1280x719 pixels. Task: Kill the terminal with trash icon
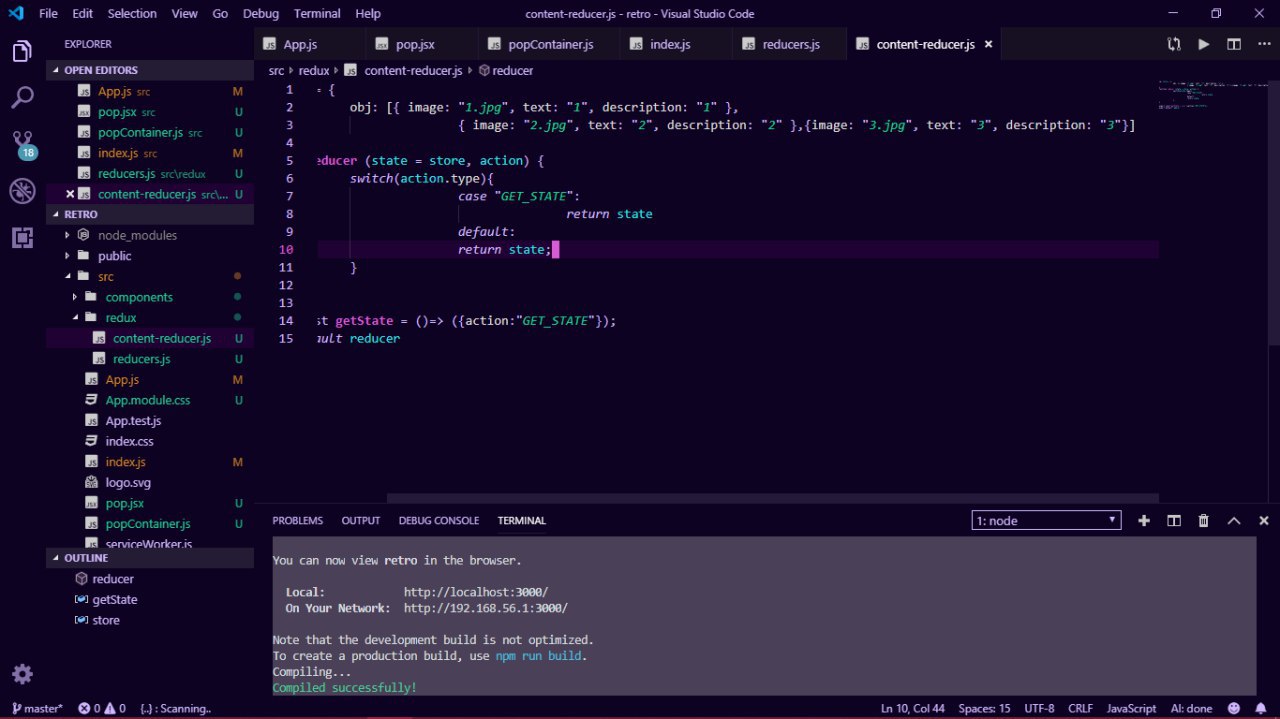point(1203,520)
